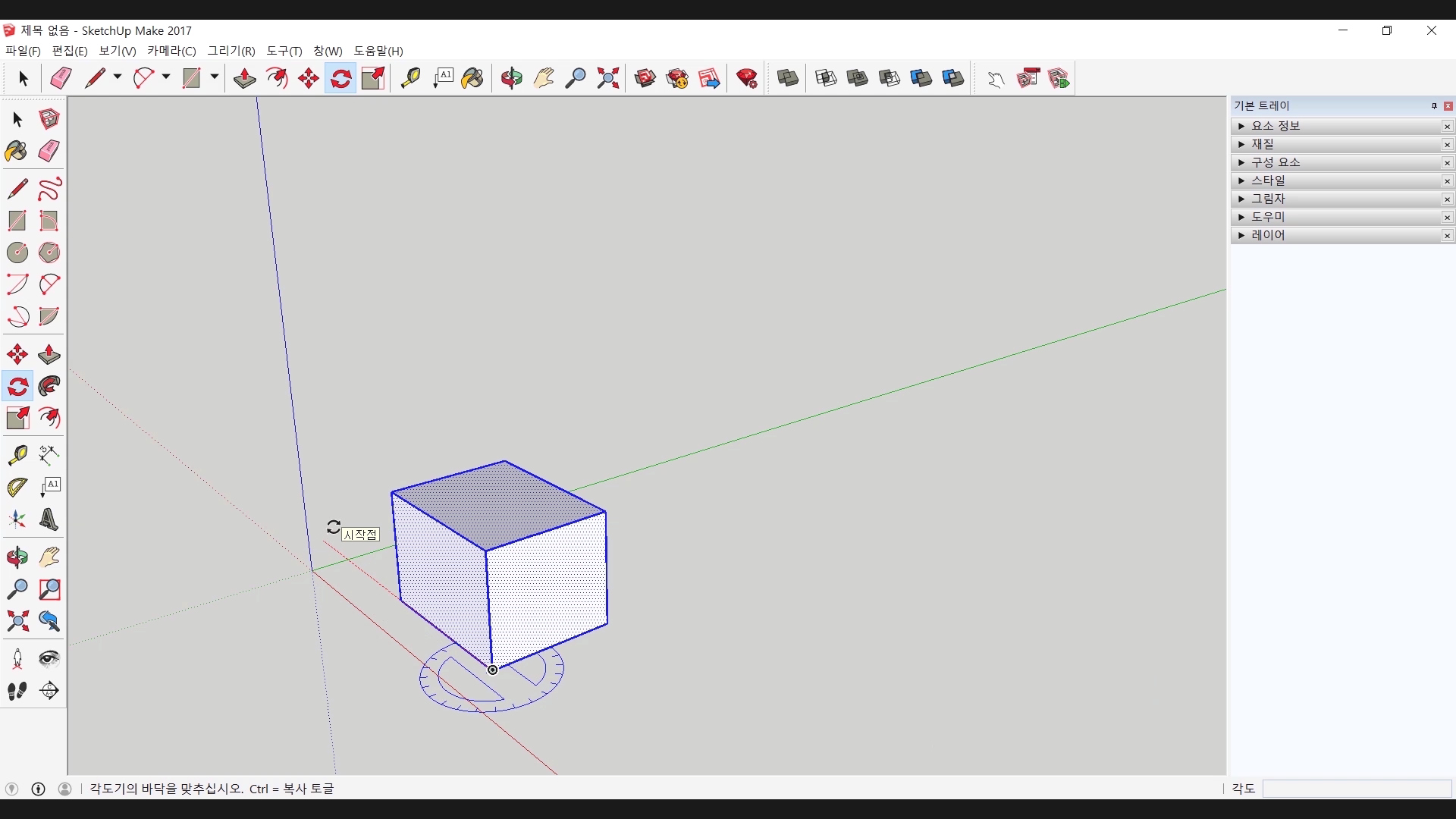Open the shape tool dropdown arrow

pyautogui.click(x=215, y=77)
